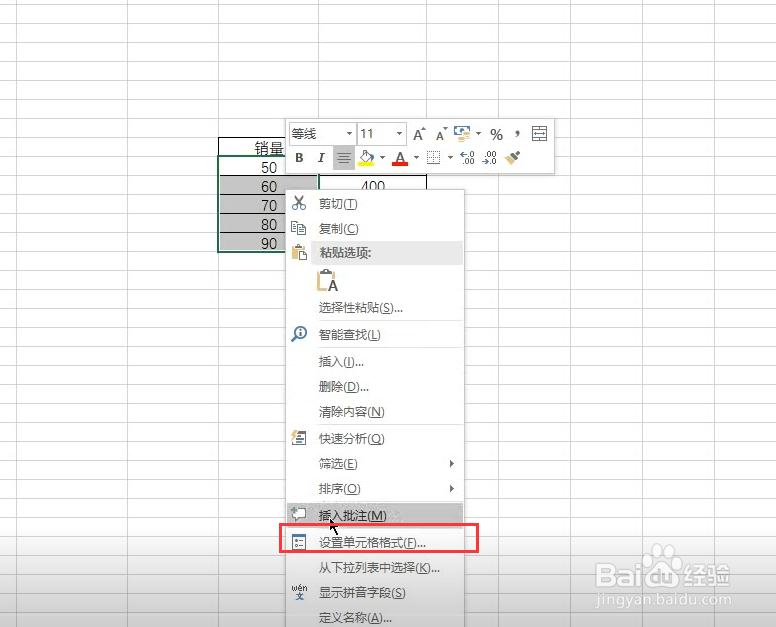This screenshot has height=627, width=776.
Task: Click the Smart Lookup magnifier icon
Action: (299, 334)
